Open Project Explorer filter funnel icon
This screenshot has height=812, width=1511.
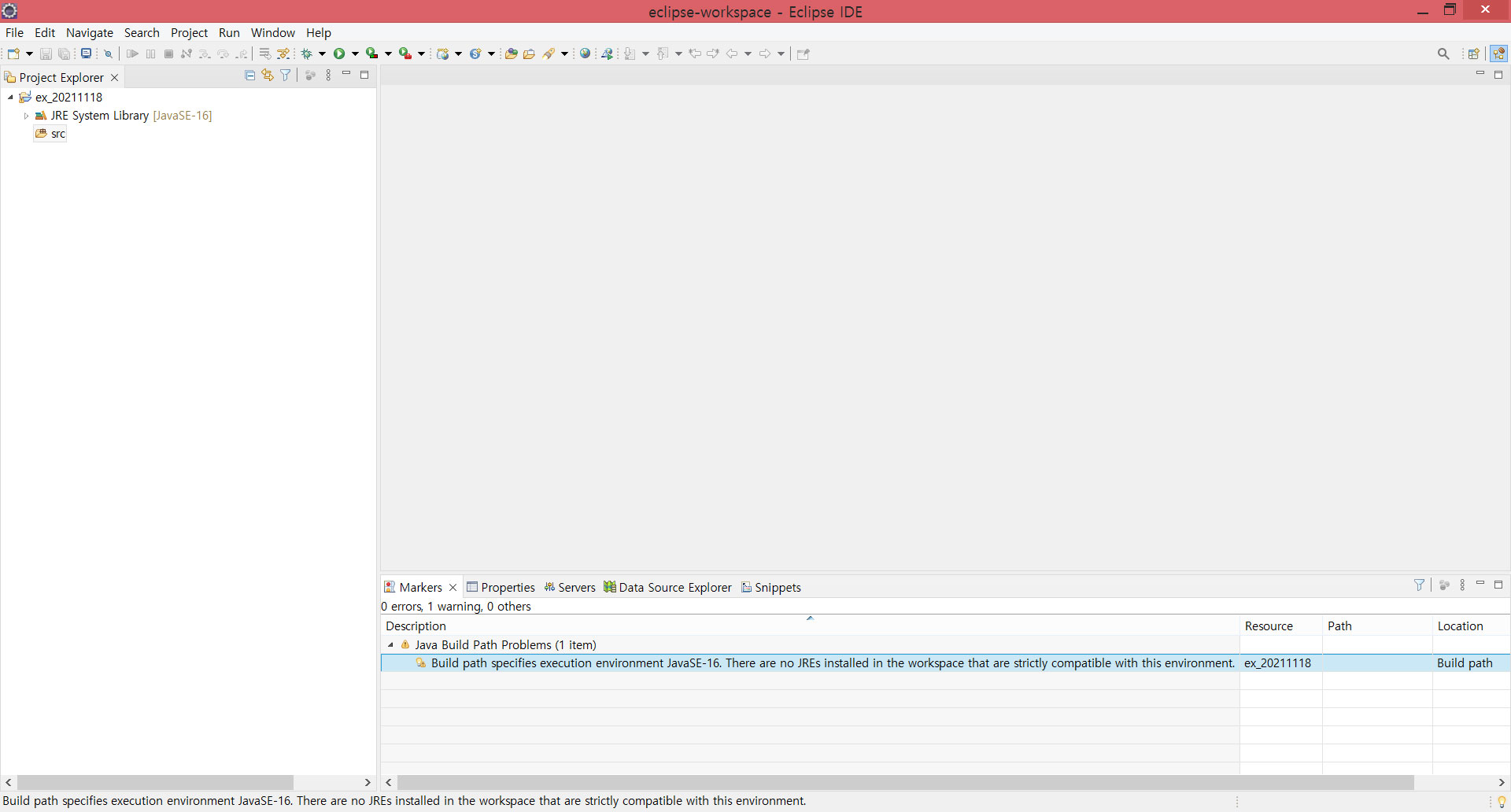click(x=286, y=76)
